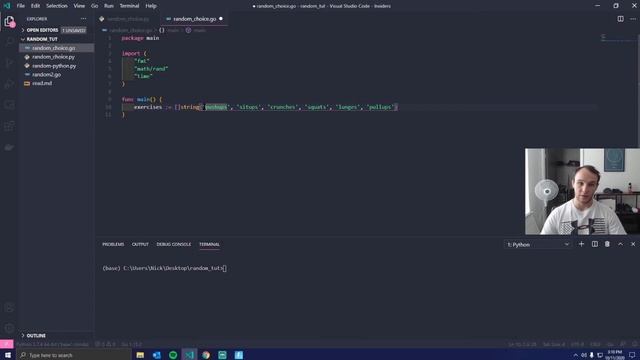
Task: Open Spotify from the taskbar
Action: pyautogui.click(x=173, y=355)
